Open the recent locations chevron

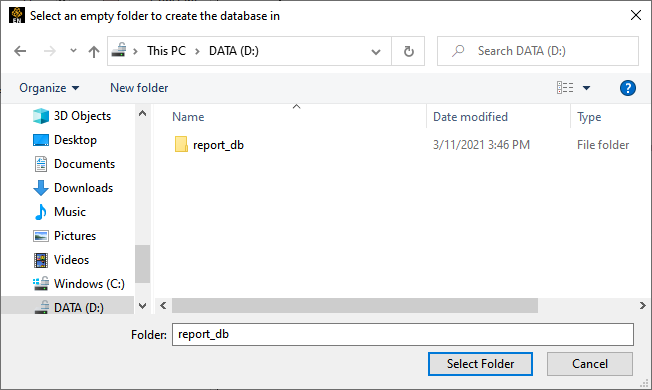pos(73,51)
